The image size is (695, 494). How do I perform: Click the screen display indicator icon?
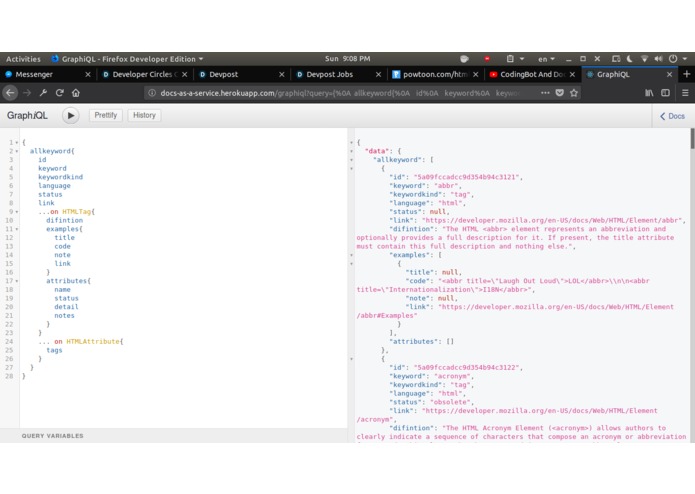tap(616, 59)
